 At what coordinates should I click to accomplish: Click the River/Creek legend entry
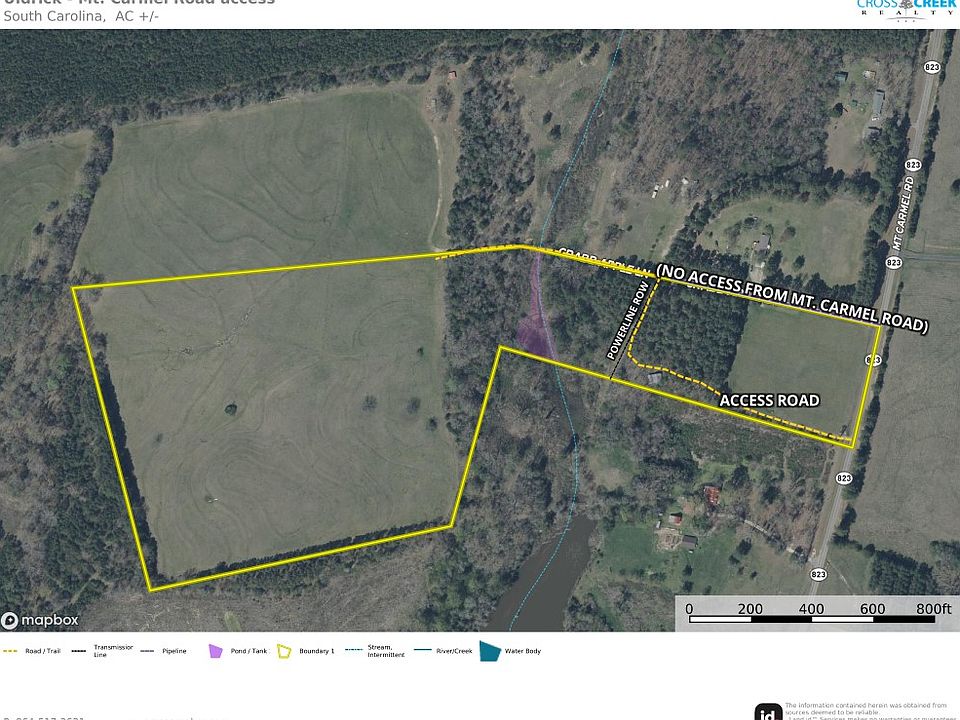coord(443,651)
